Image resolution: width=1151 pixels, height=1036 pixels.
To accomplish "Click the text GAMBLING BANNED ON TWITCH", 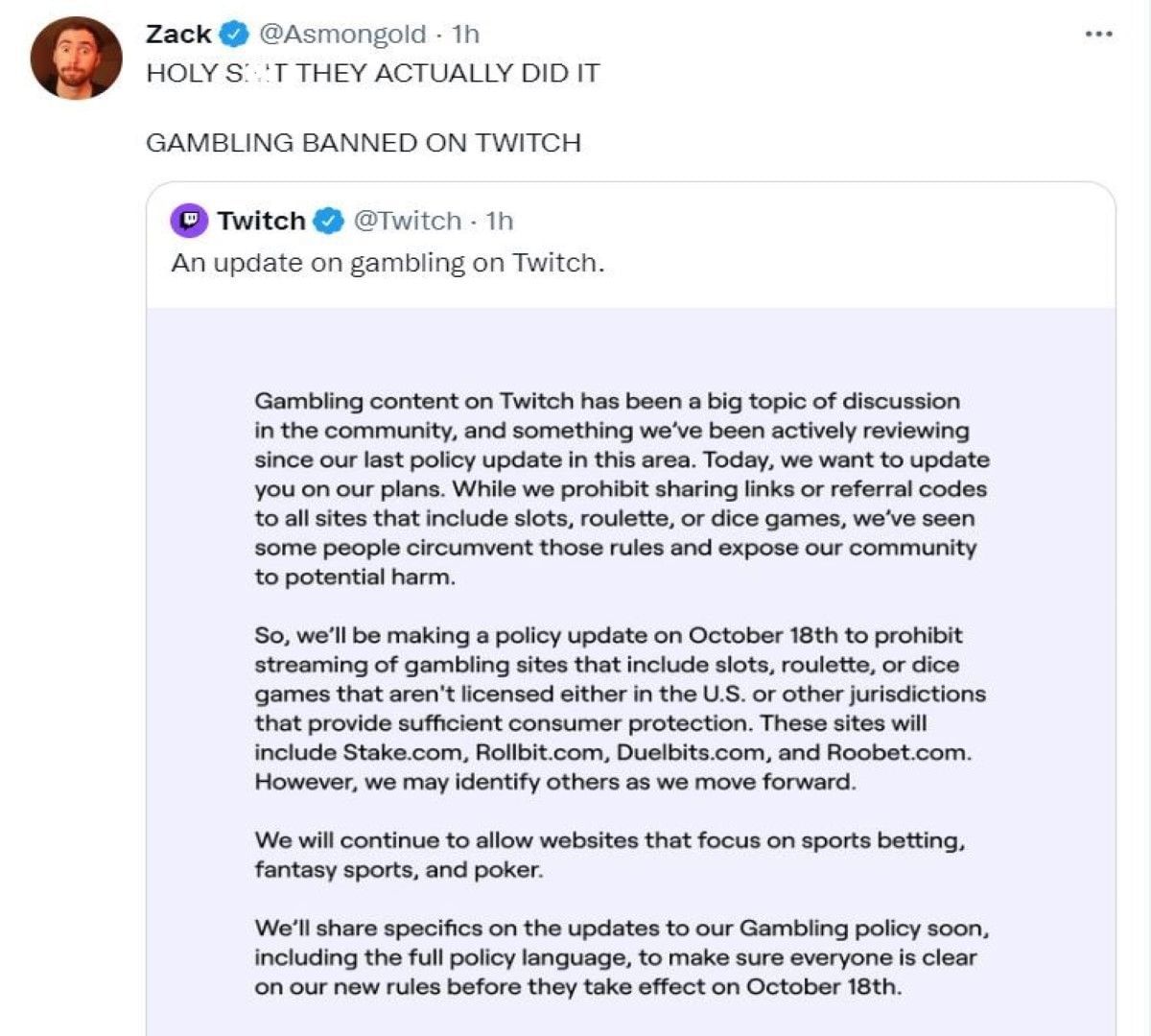I will [363, 142].
